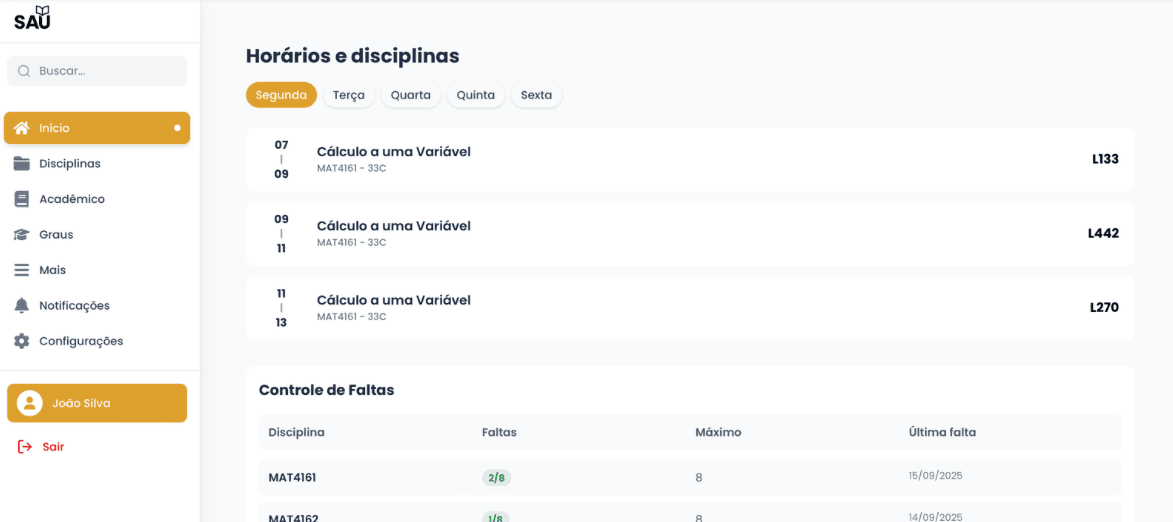Click the magnifier search icon
Image resolution: width=1173 pixels, height=522 pixels.
pos(24,71)
